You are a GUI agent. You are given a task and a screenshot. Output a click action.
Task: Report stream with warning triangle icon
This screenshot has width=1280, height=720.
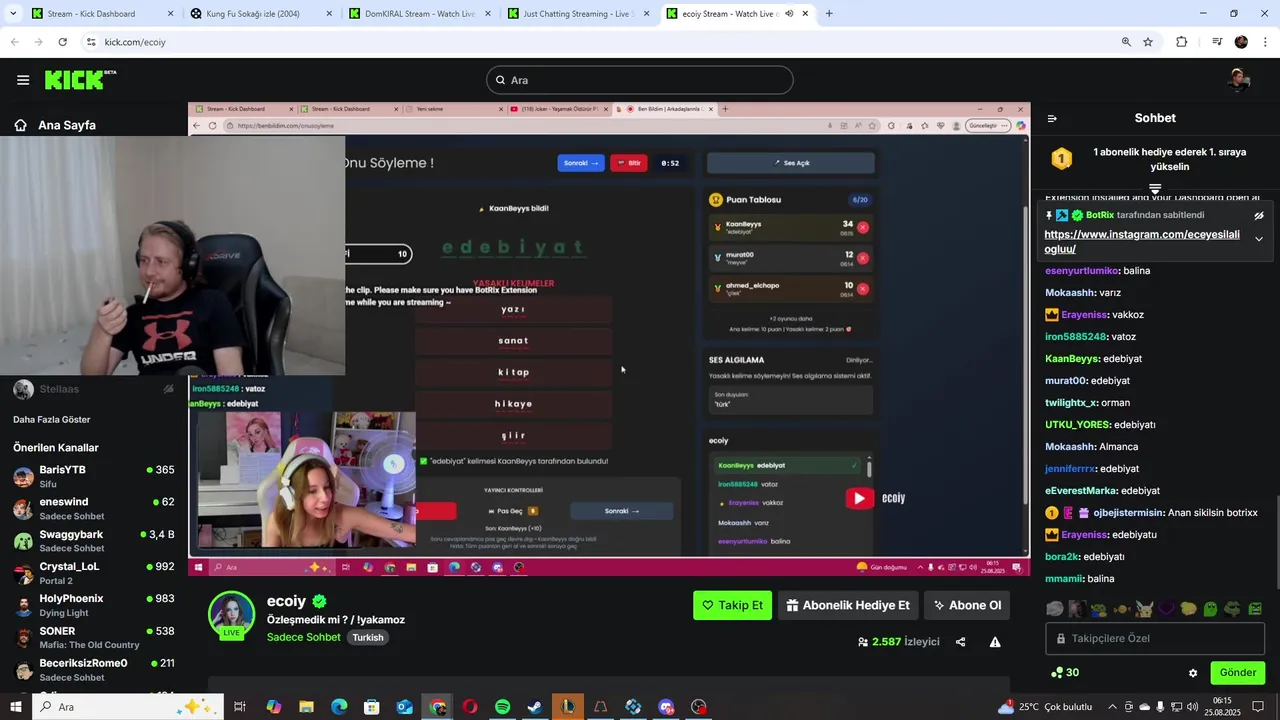995,642
